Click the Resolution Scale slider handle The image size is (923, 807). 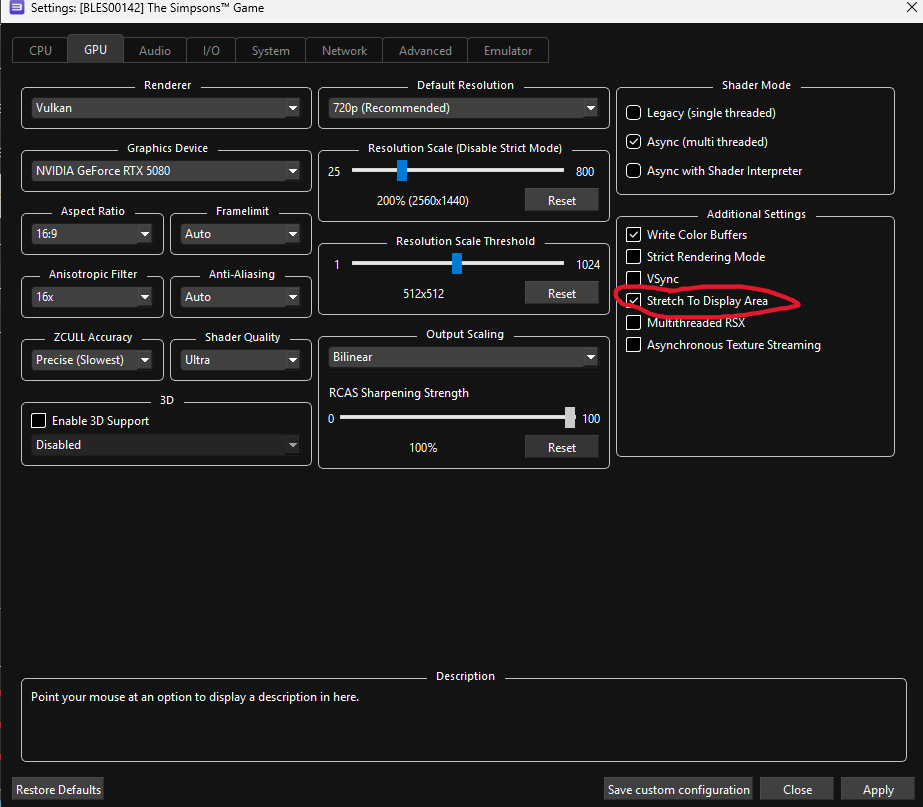(x=402, y=171)
